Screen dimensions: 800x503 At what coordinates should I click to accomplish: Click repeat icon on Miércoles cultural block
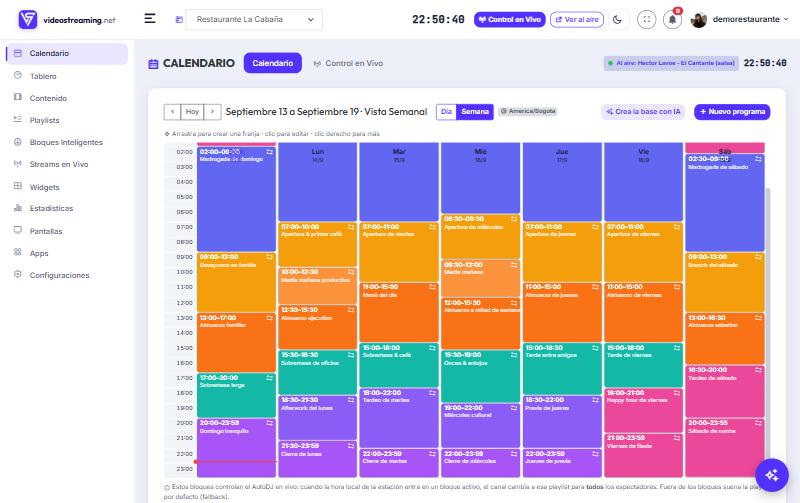[x=514, y=408]
